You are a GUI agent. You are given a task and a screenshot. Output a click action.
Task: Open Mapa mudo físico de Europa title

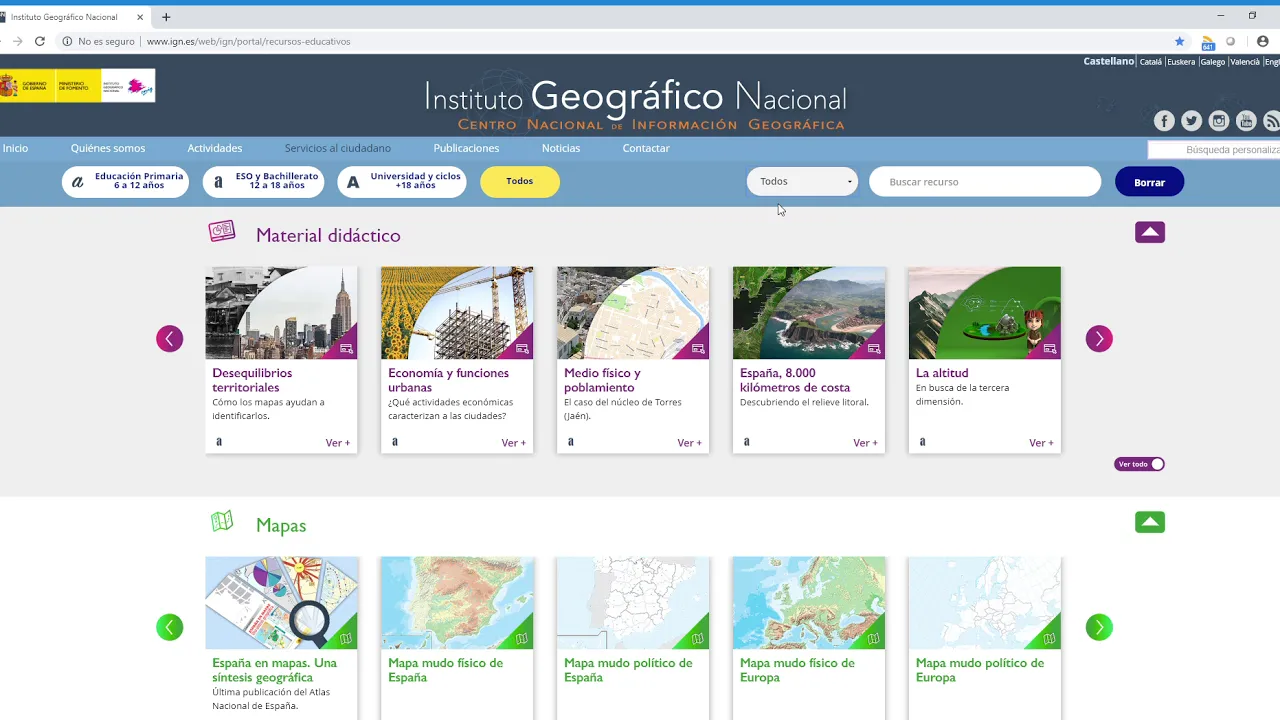point(797,670)
